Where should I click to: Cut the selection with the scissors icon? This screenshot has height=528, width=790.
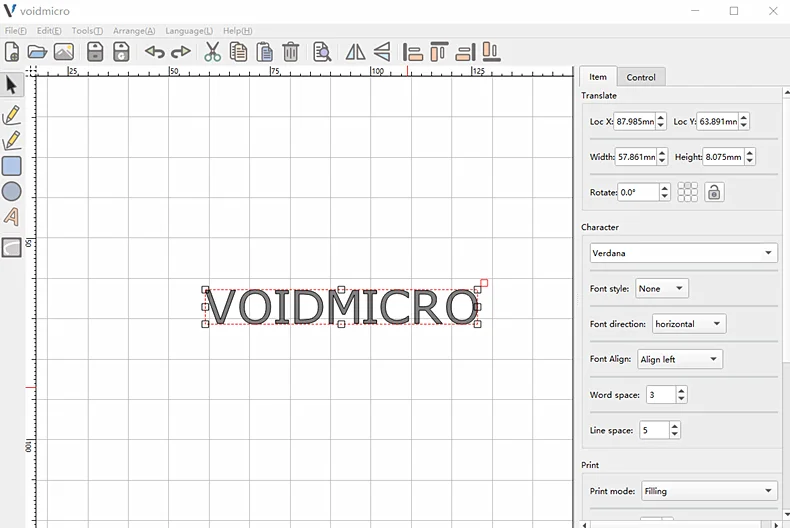point(212,52)
